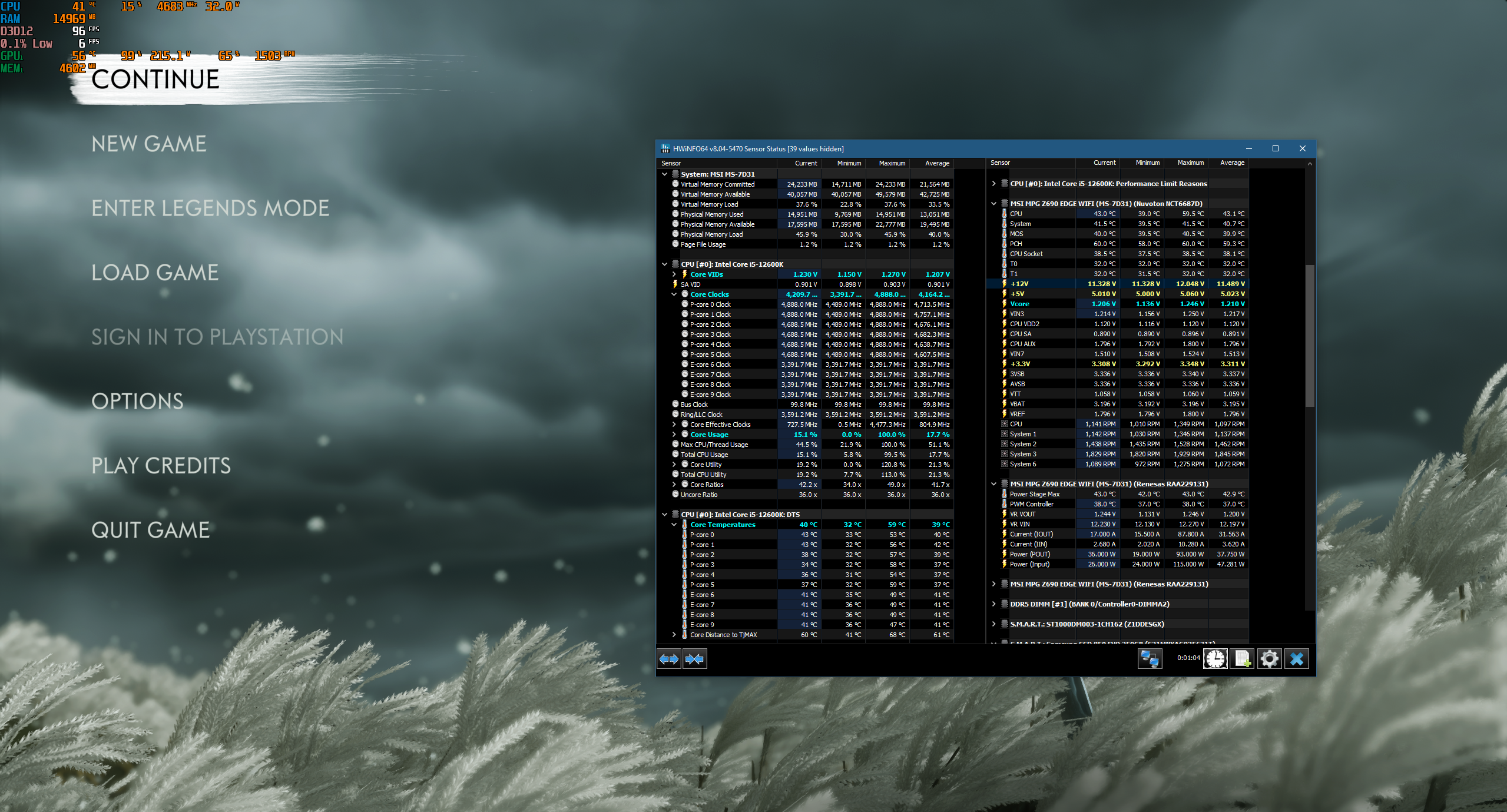The image size is (1507, 812).
Task: Choose ENTER LEGENDS MODE
Action: point(210,208)
